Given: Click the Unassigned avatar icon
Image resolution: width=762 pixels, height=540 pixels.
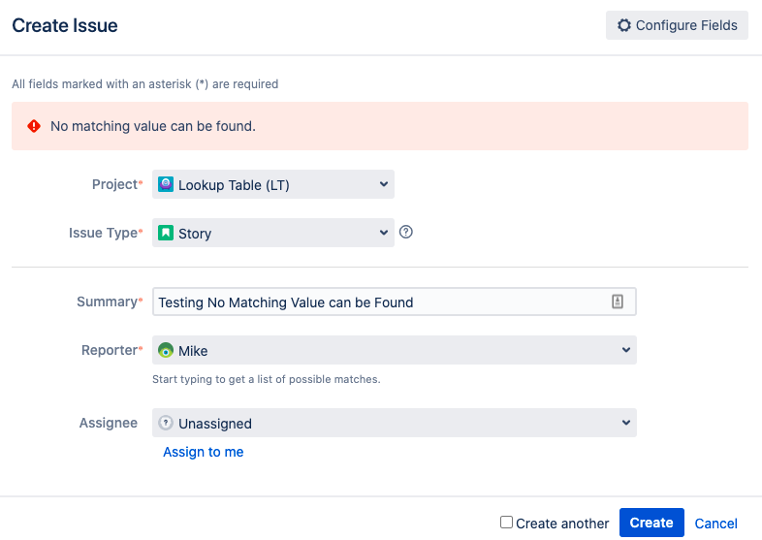Looking at the screenshot, I should coord(166,423).
